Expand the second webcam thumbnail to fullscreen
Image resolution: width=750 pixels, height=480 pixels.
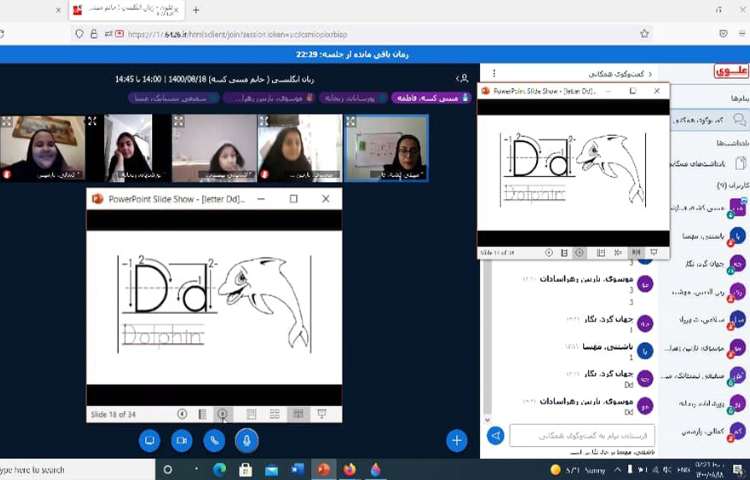click(92, 121)
